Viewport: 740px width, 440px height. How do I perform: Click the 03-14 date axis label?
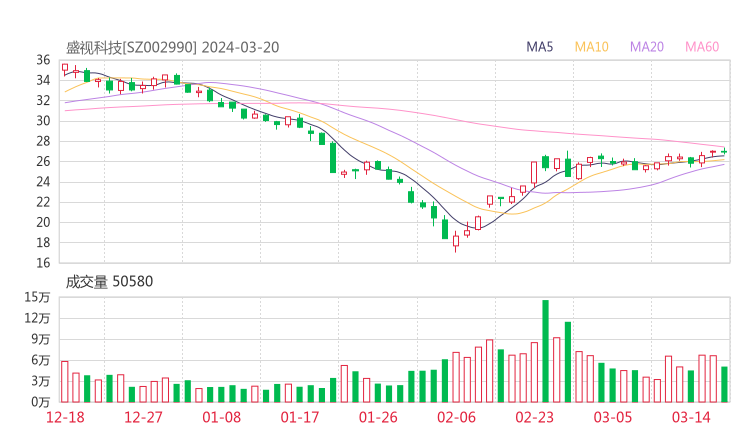[691, 417]
